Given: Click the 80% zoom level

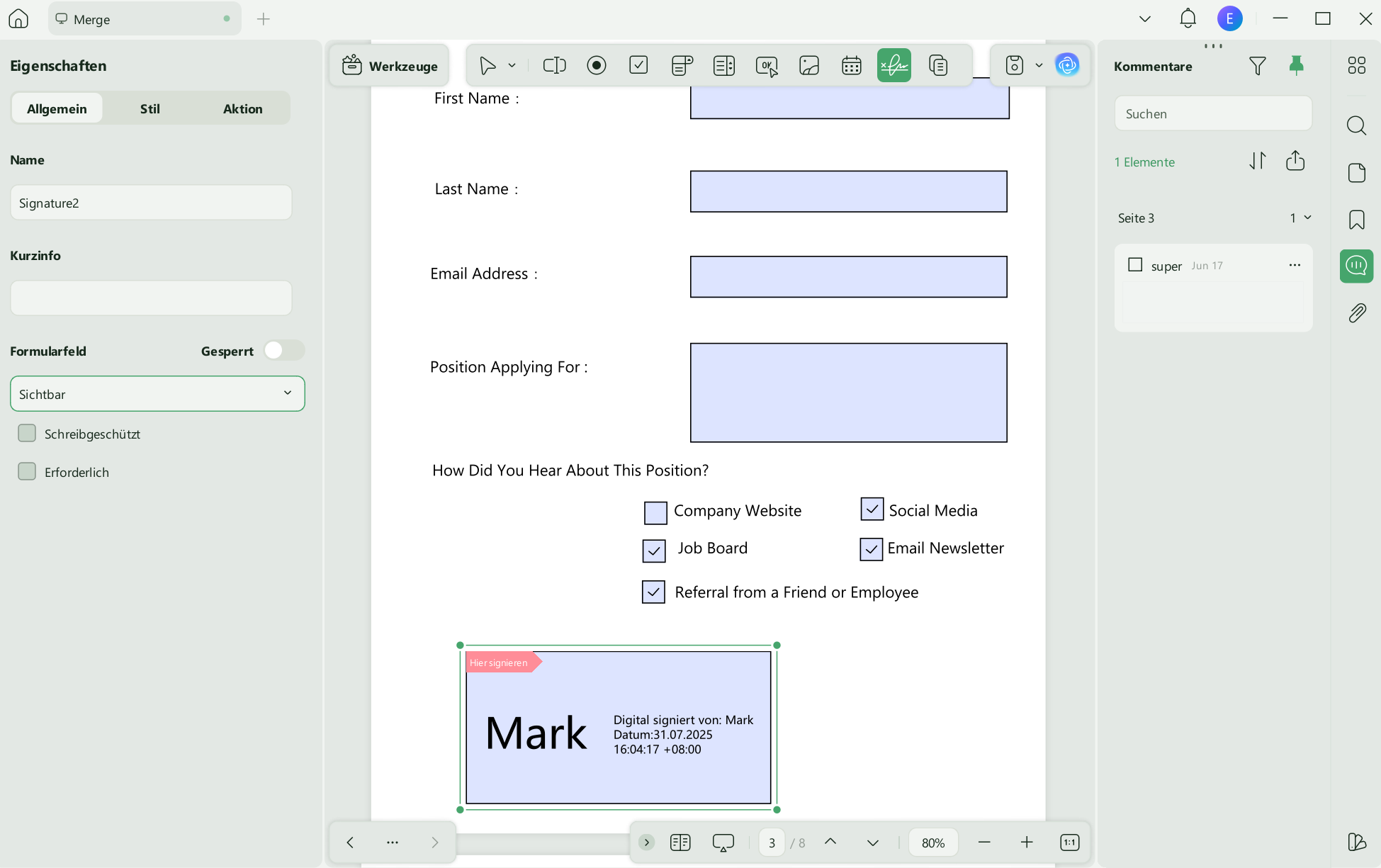Looking at the screenshot, I should point(933,842).
